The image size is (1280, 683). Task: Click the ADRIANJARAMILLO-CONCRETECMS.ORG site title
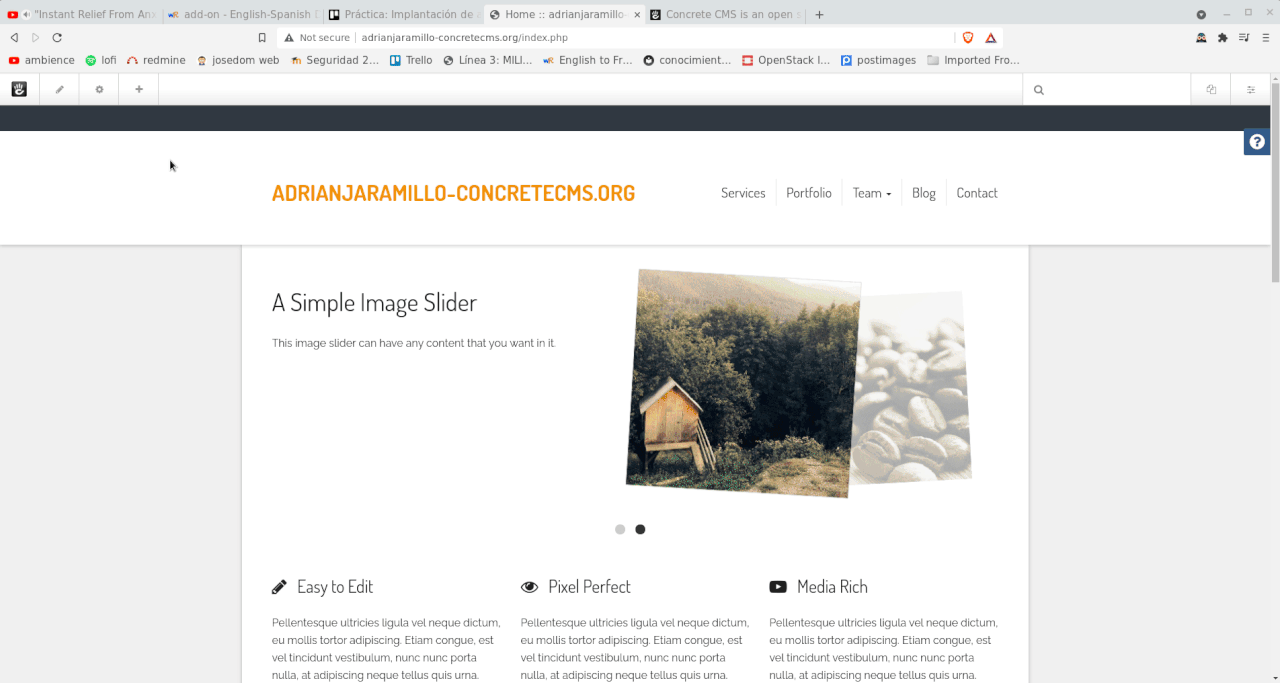coord(454,193)
